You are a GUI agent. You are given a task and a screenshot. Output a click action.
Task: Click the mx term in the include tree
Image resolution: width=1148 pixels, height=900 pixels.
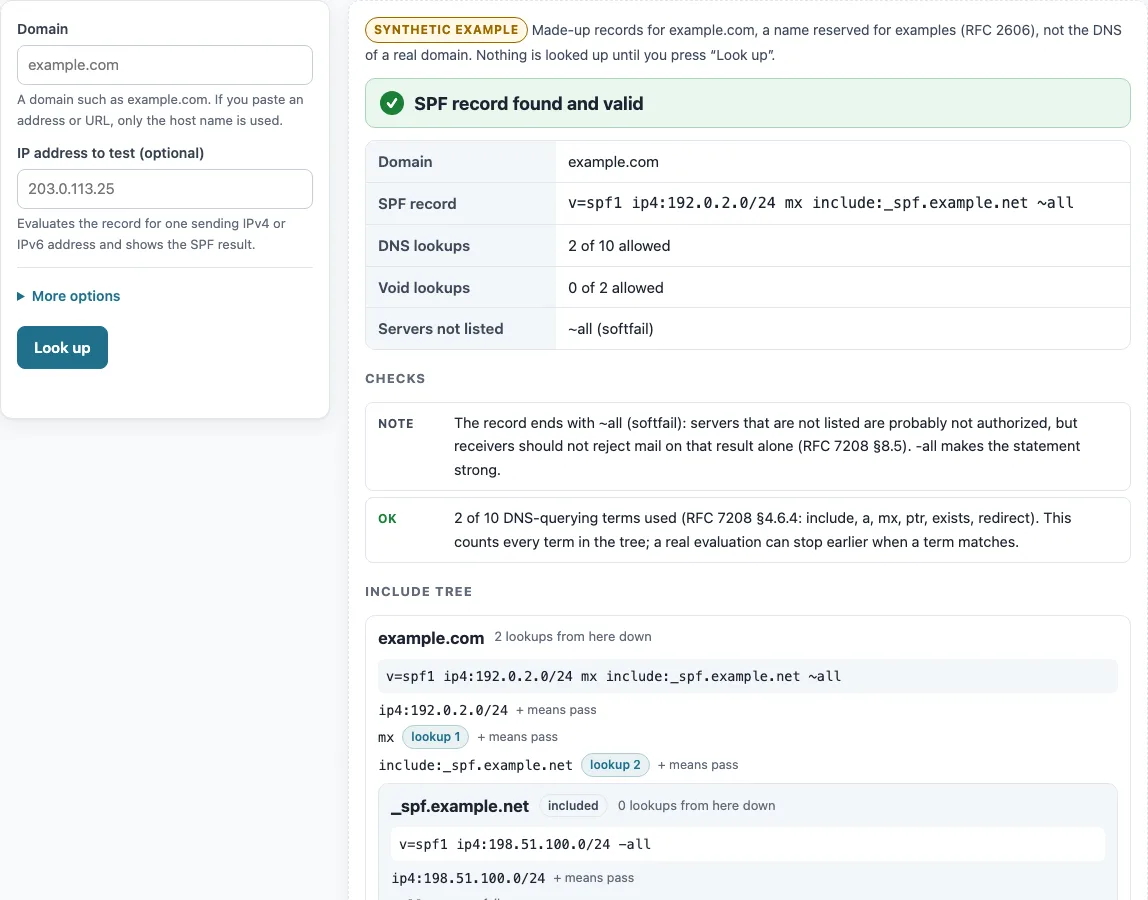click(386, 737)
